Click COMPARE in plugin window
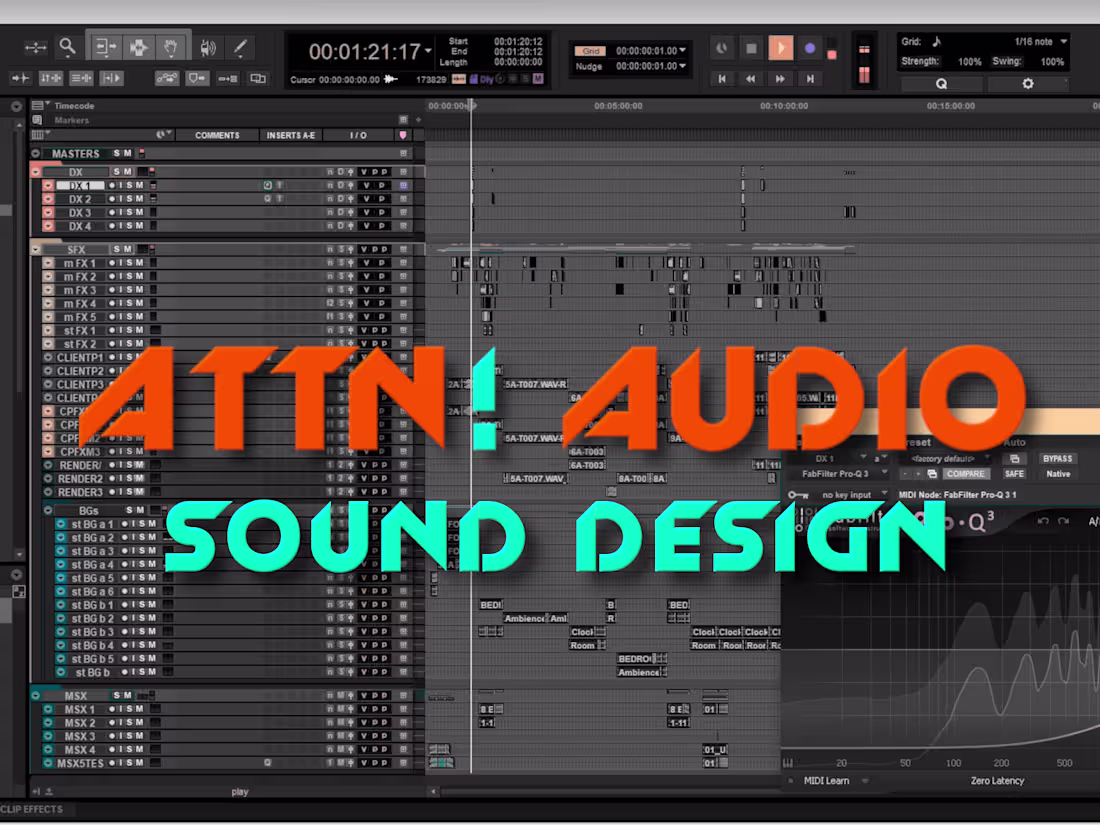Viewport: 1100px width, 825px height. (x=965, y=474)
